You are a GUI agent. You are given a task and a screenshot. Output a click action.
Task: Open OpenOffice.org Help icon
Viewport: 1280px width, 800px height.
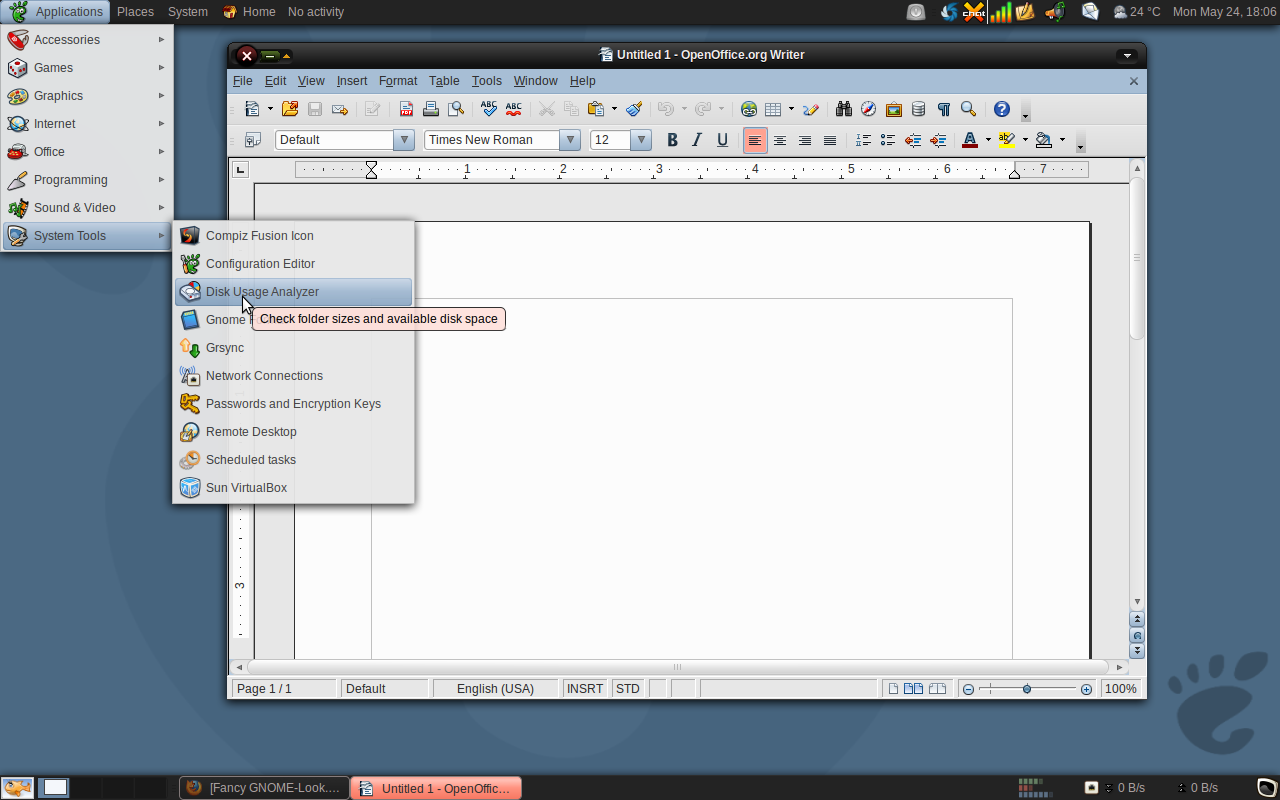coord(1002,109)
